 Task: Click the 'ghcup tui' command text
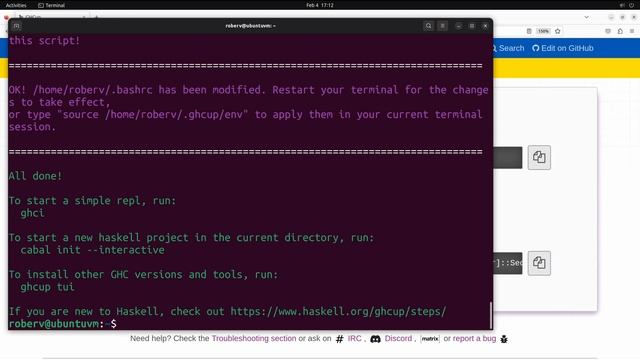[x=47, y=287]
